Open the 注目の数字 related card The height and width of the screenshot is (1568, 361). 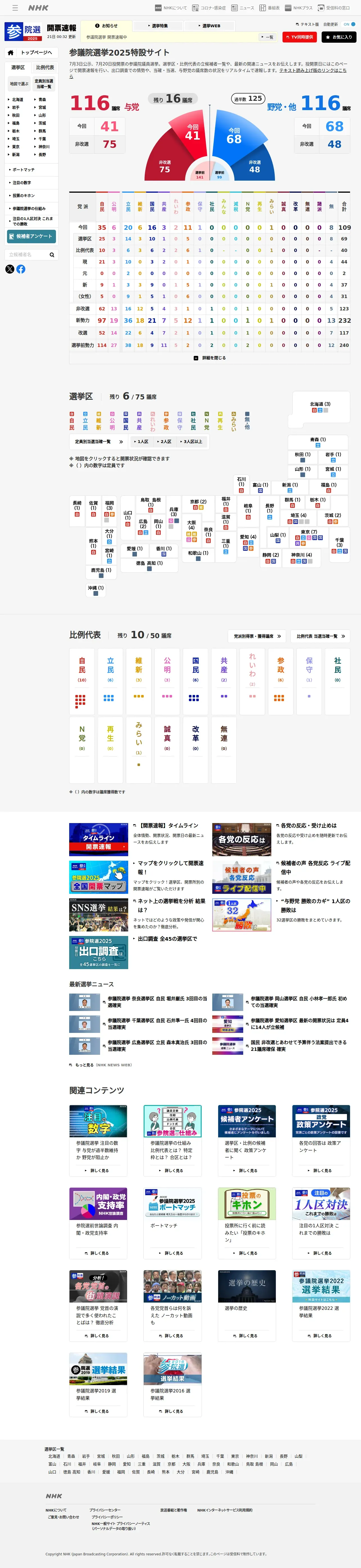coord(98,1140)
